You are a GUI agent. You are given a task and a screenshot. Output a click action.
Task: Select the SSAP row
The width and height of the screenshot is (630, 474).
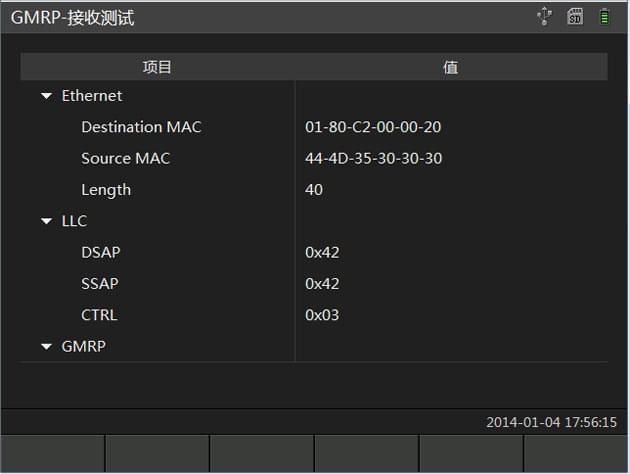(x=314, y=284)
